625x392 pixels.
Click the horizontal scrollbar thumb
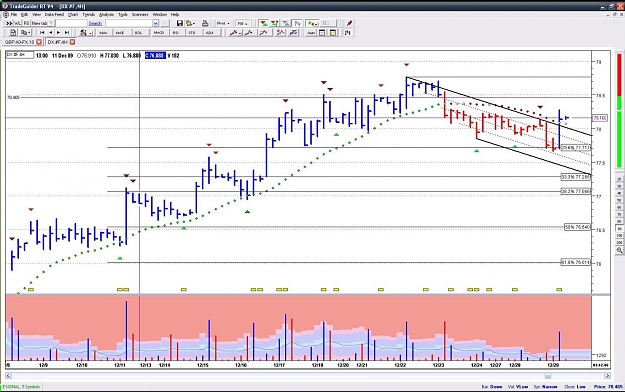coord(548,376)
